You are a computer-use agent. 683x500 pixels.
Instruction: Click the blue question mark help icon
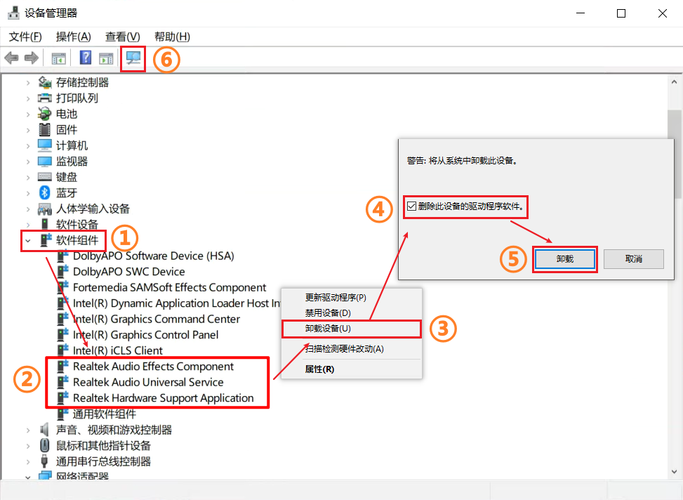tap(86, 58)
